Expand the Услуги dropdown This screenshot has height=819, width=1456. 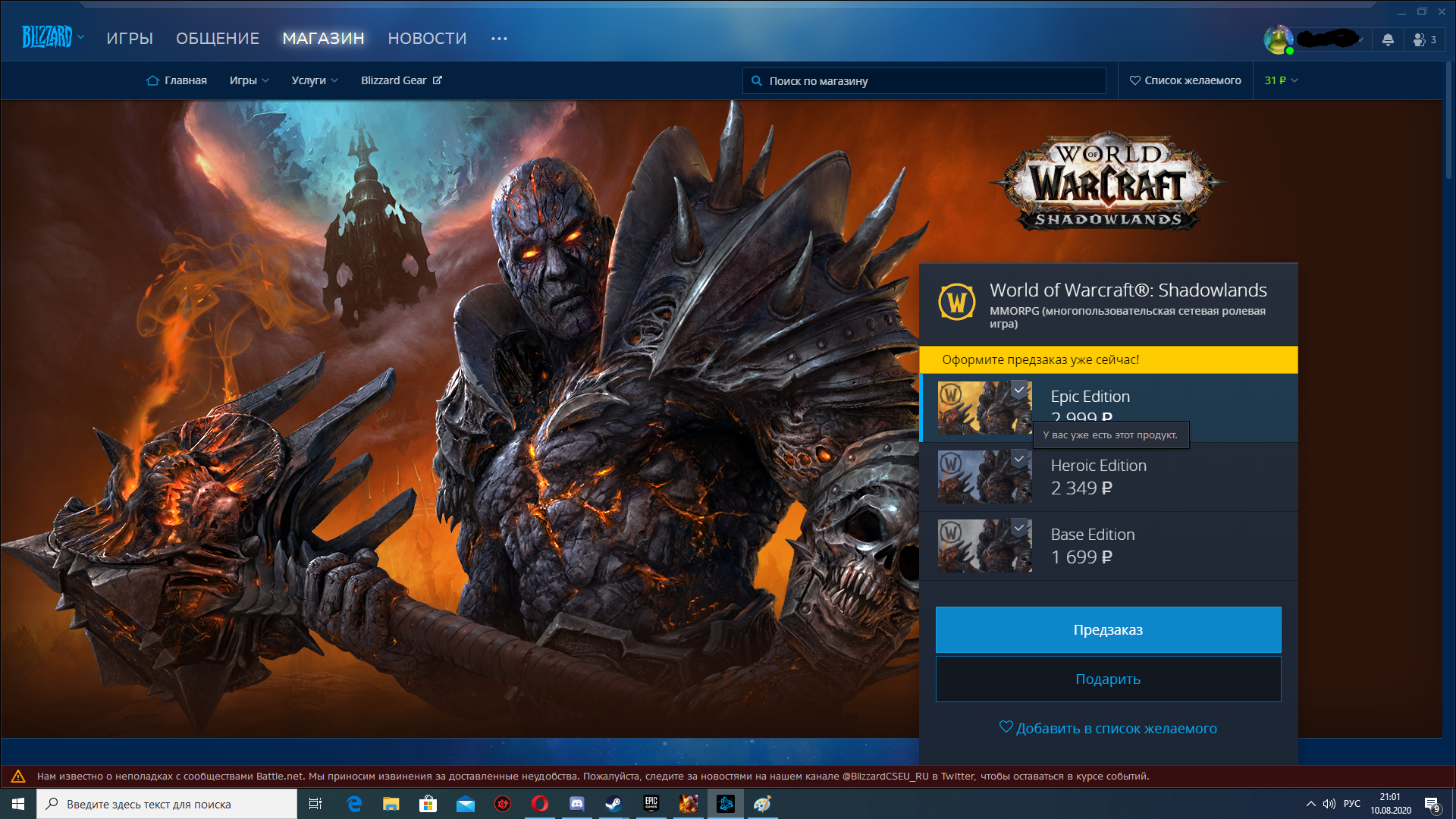point(315,80)
